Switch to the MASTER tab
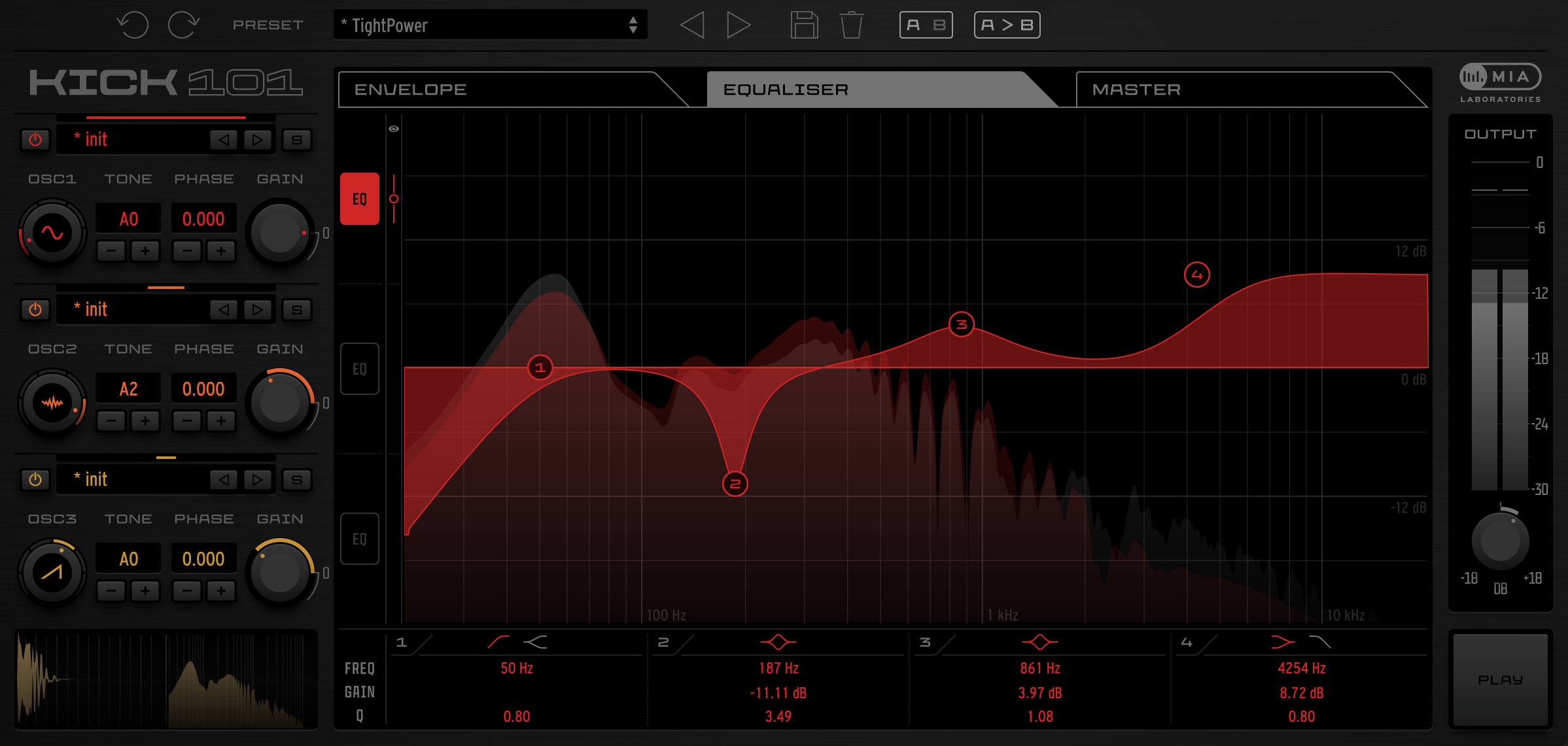This screenshot has height=746, width=1568. 1136,90
